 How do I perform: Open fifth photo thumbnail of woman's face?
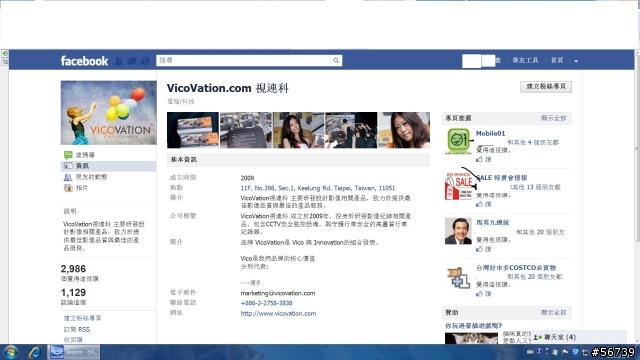point(404,130)
